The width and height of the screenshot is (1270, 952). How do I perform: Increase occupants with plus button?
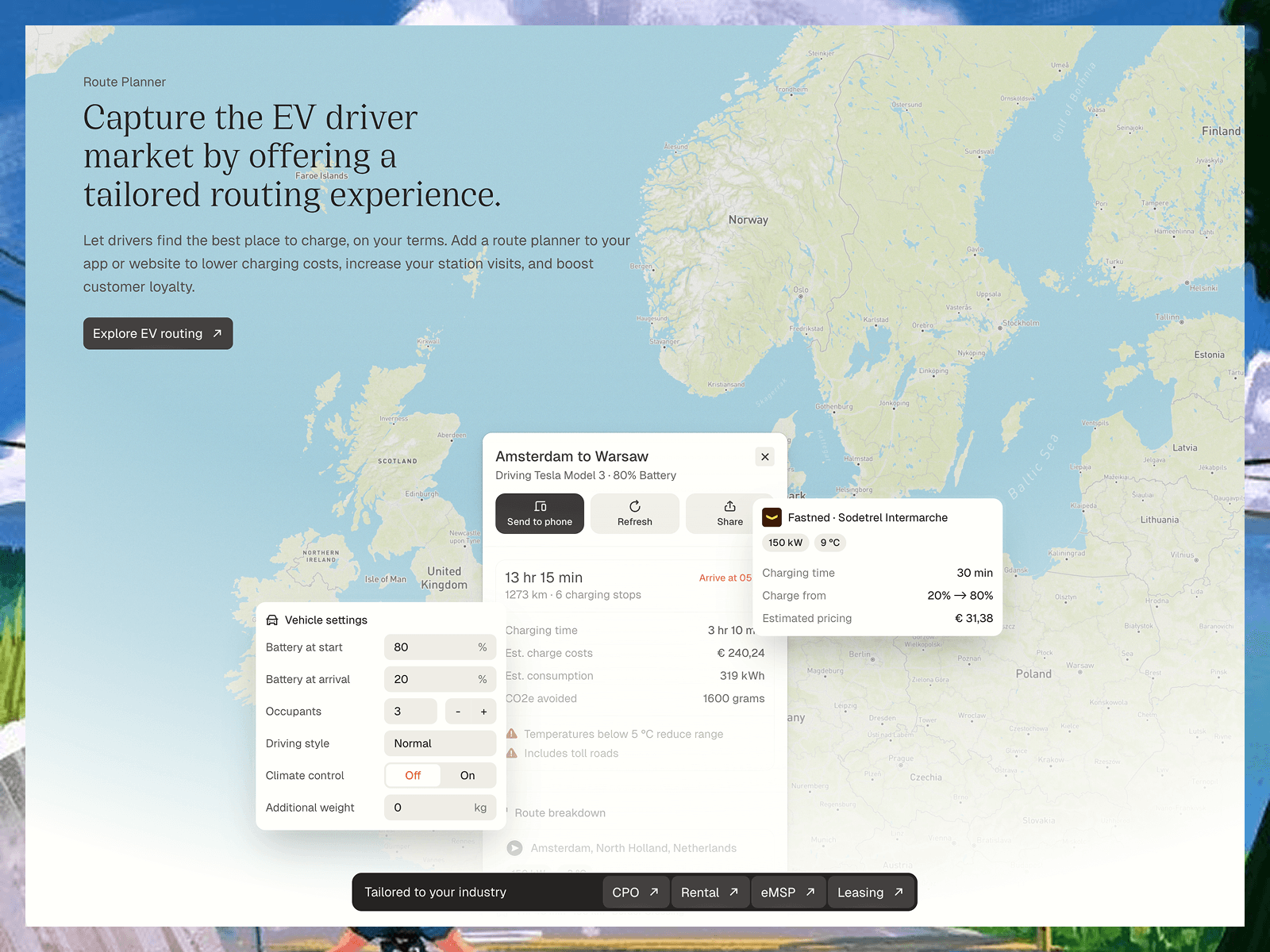[x=483, y=712]
